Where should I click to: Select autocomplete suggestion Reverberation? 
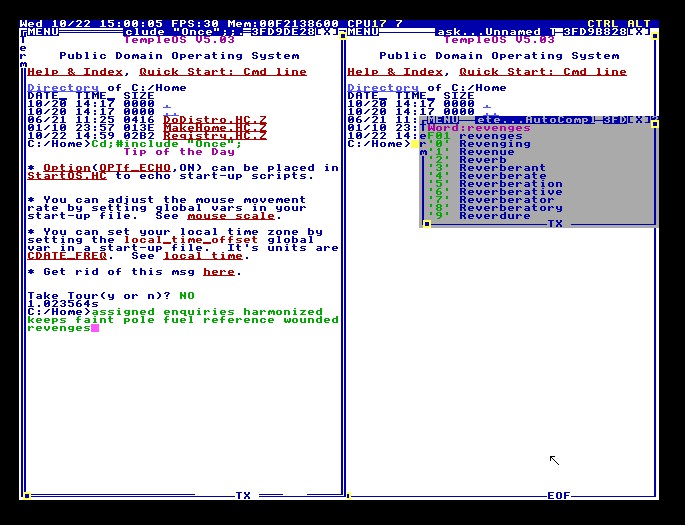click(x=511, y=184)
